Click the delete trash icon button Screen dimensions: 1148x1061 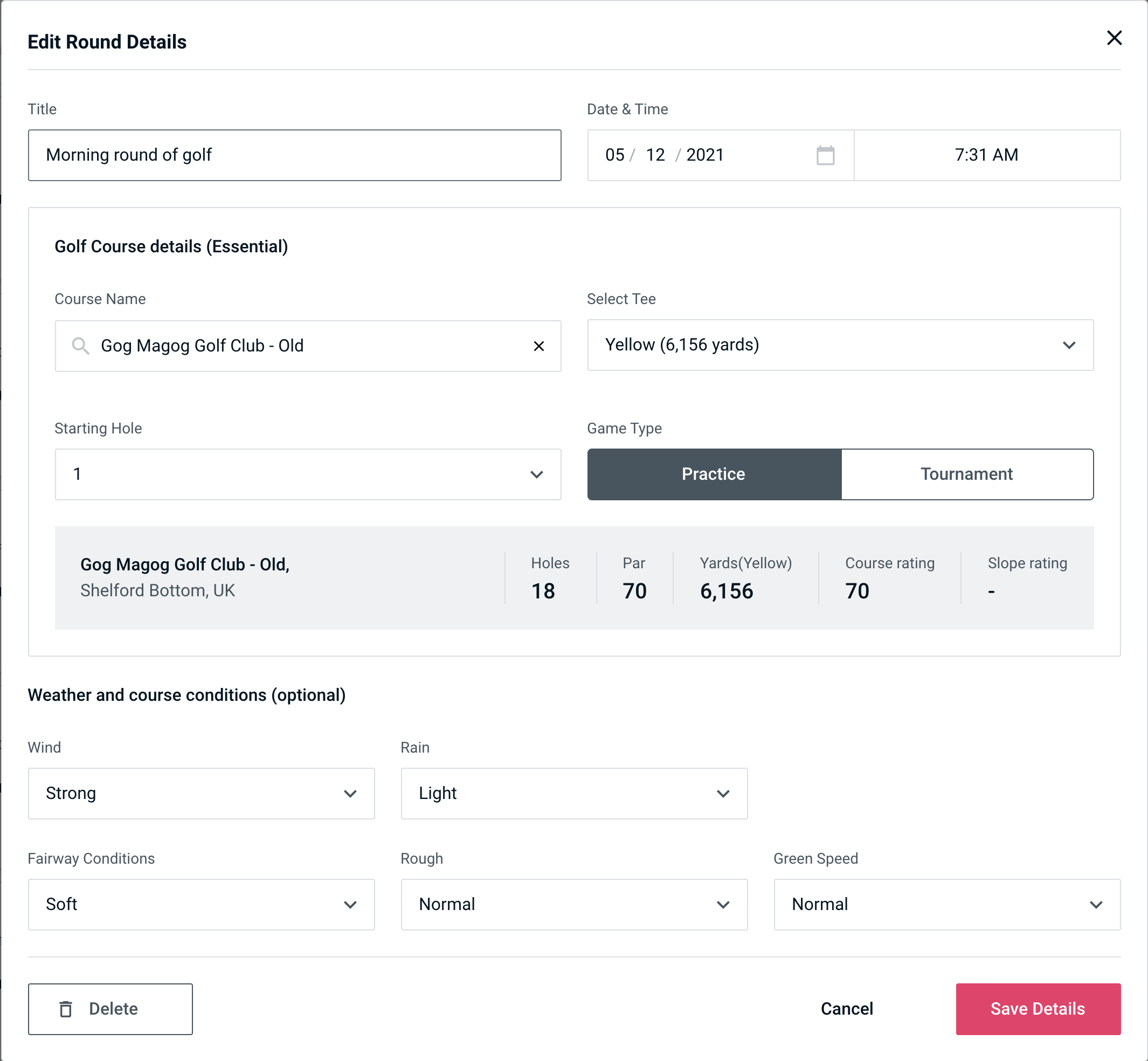pos(67,1008)
